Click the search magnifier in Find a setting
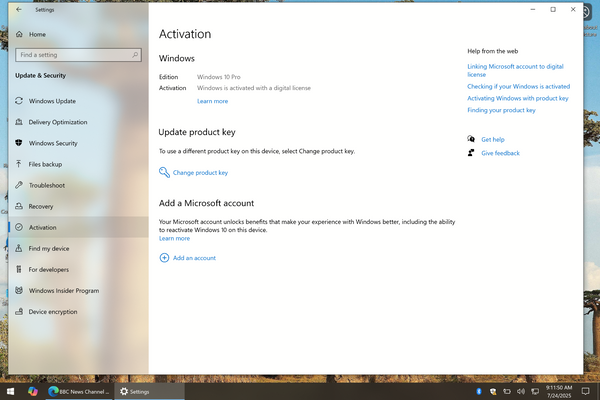The height and width of the screenshot is (400, 600). [135, 55]
